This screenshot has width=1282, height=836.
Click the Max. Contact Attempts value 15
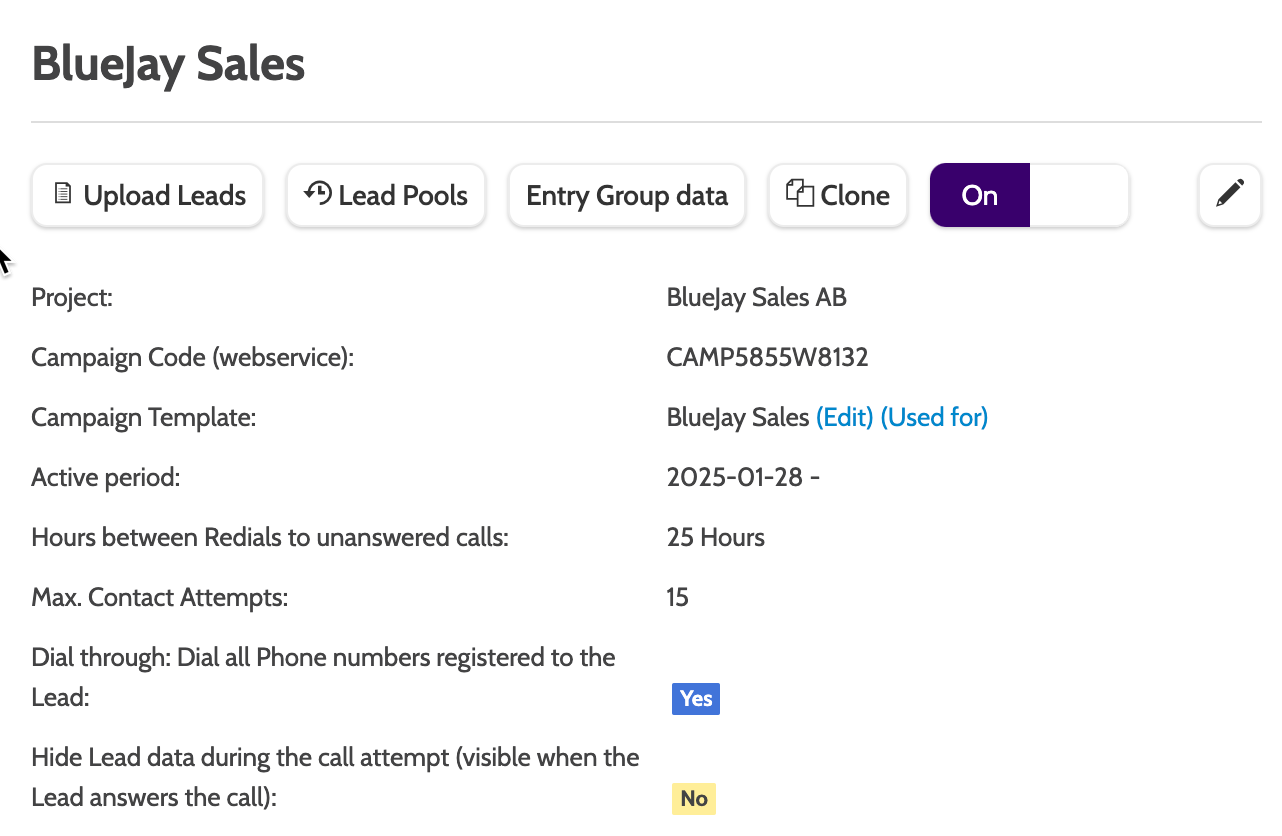click(677, 597)
